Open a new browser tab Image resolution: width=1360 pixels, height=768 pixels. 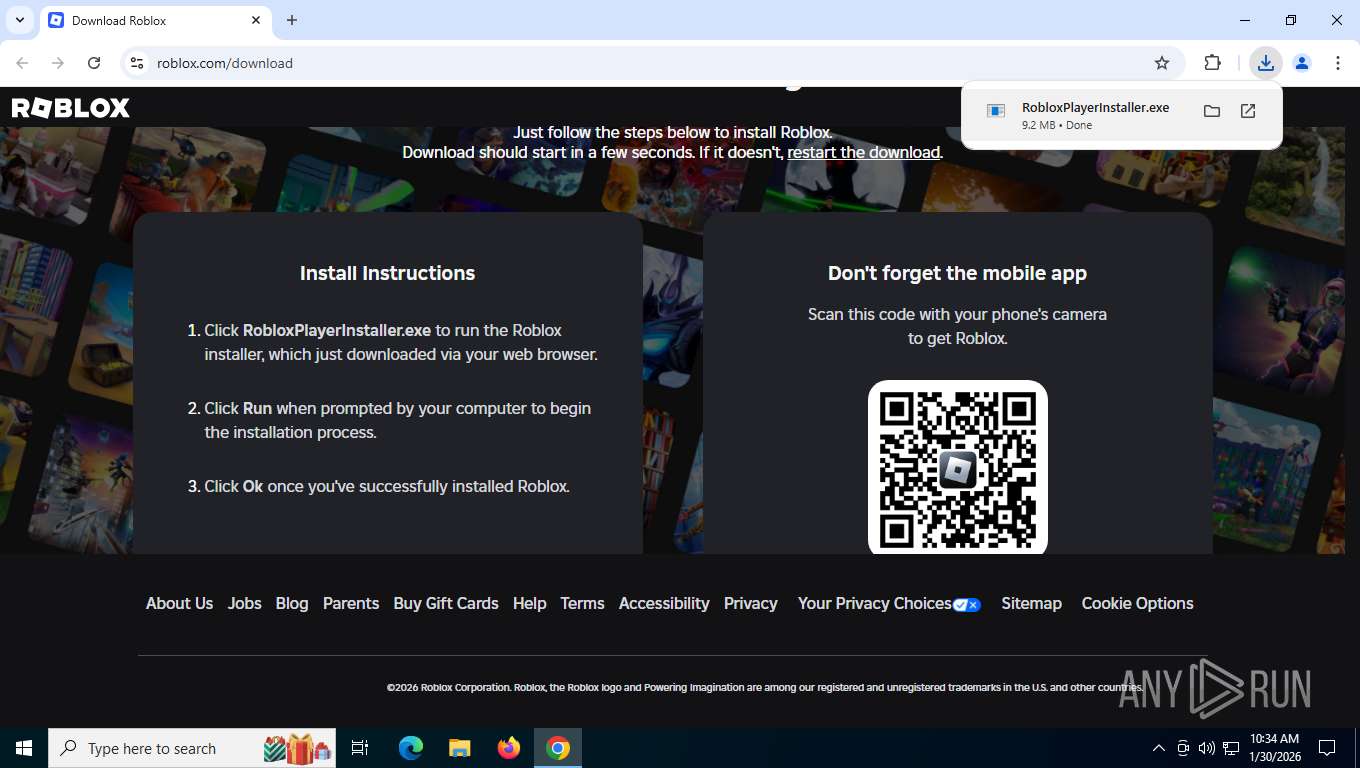pos(292,20)
